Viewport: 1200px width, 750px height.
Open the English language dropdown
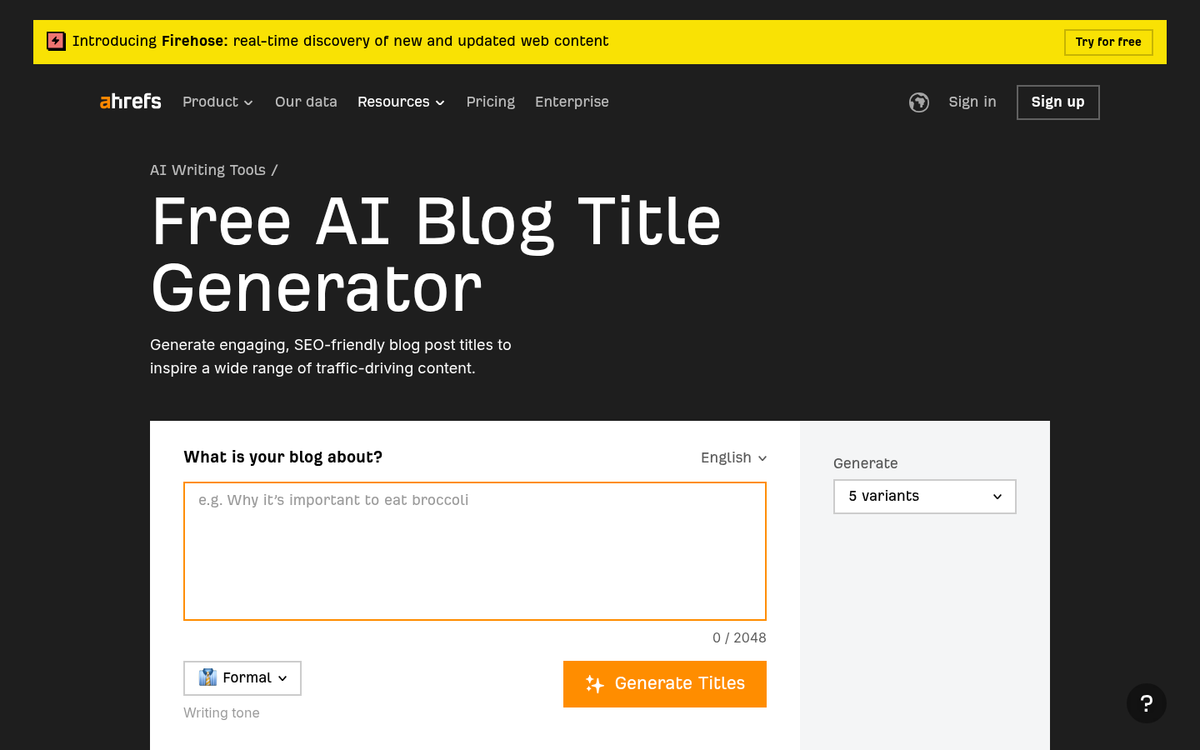(733, 458)
